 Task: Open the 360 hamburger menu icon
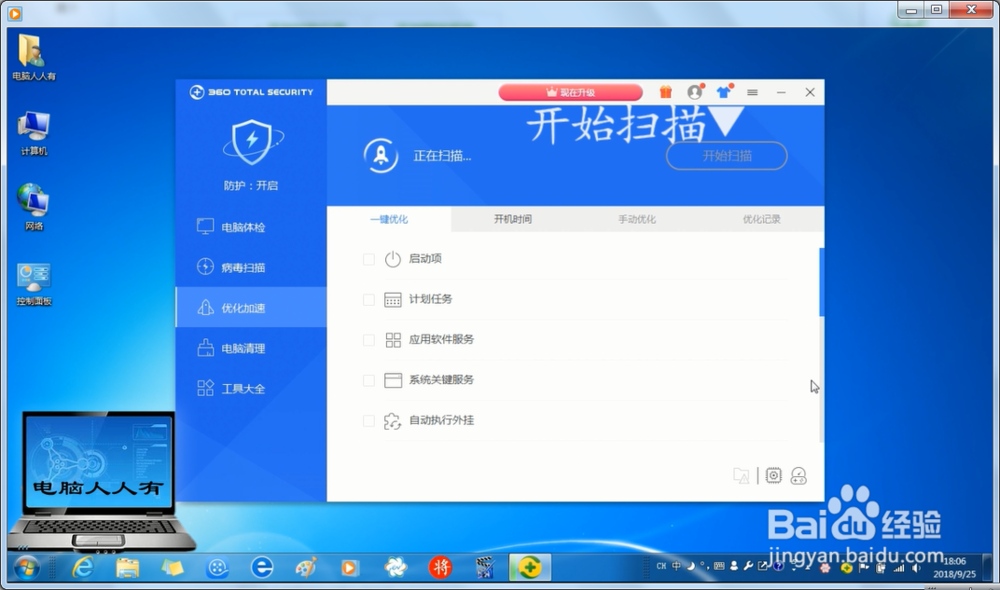pyautogui.click(x=753, y=92)
